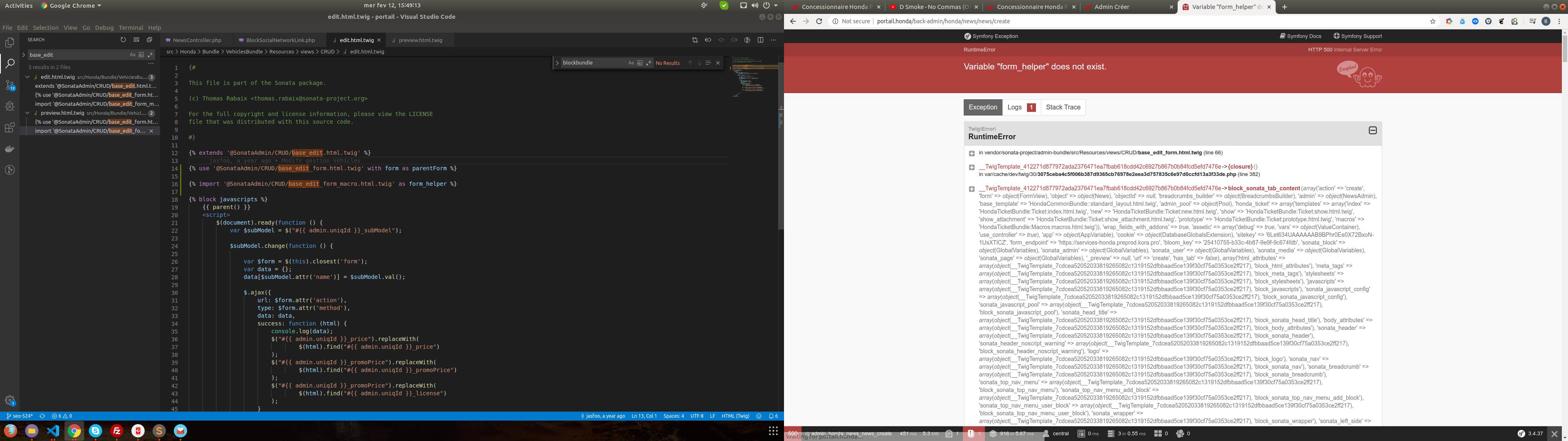Image resolution: width=1568 pixels, height=441 pixels.
Task: Open the Stack Trace tab
Action: [1063, 107]
